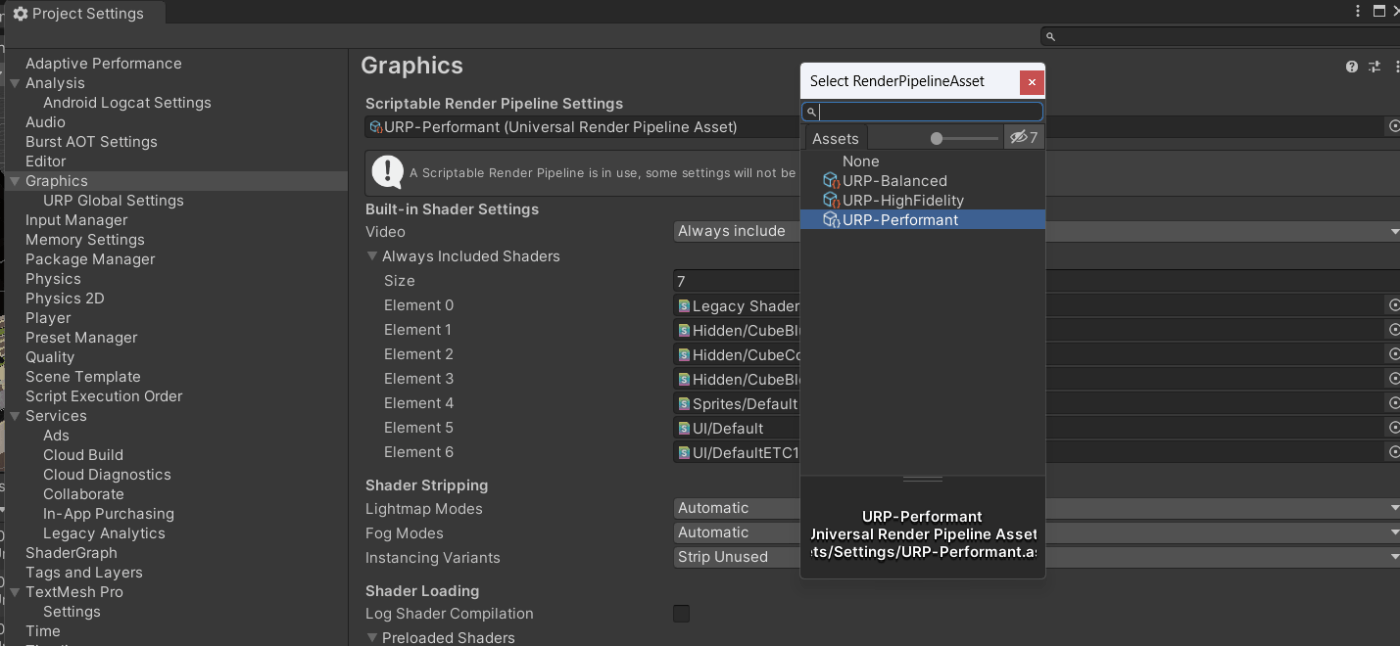1400x646 pixels.
Task: Open the Fog Modes dropdown
Action: [x=1037, y=533]
